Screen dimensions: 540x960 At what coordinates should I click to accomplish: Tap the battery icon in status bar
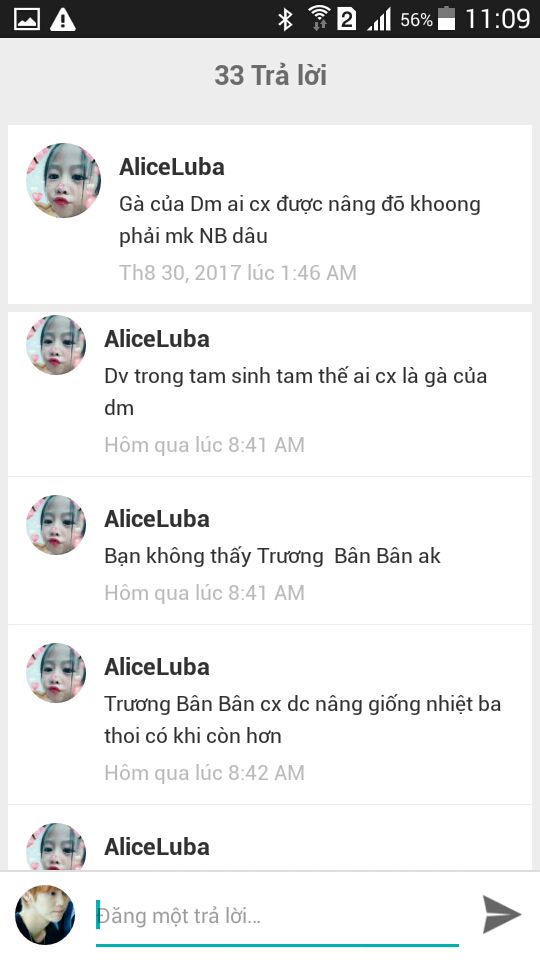447,18
